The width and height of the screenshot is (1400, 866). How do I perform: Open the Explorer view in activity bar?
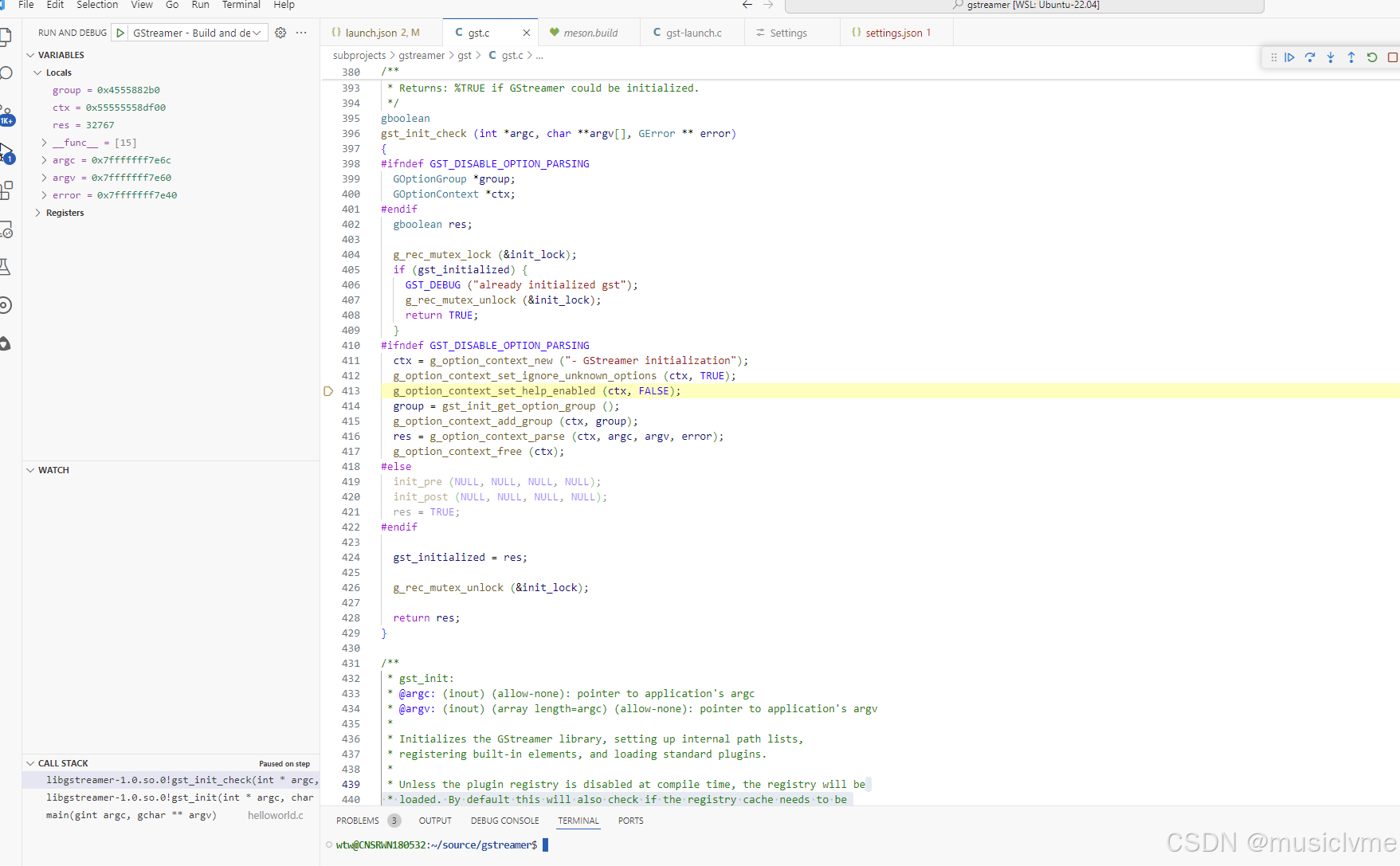[6, 37]
